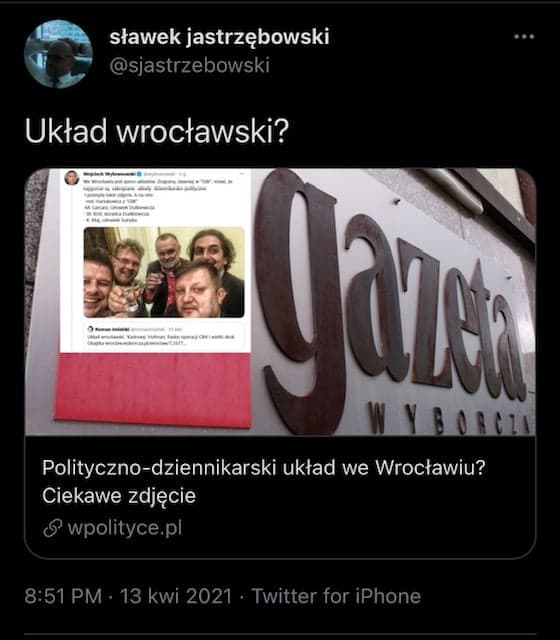Click the chain link icon beside wpolityce.pl
Image resolution: width=560 pixels, height=640 pixels.
(x=52, y=528)
